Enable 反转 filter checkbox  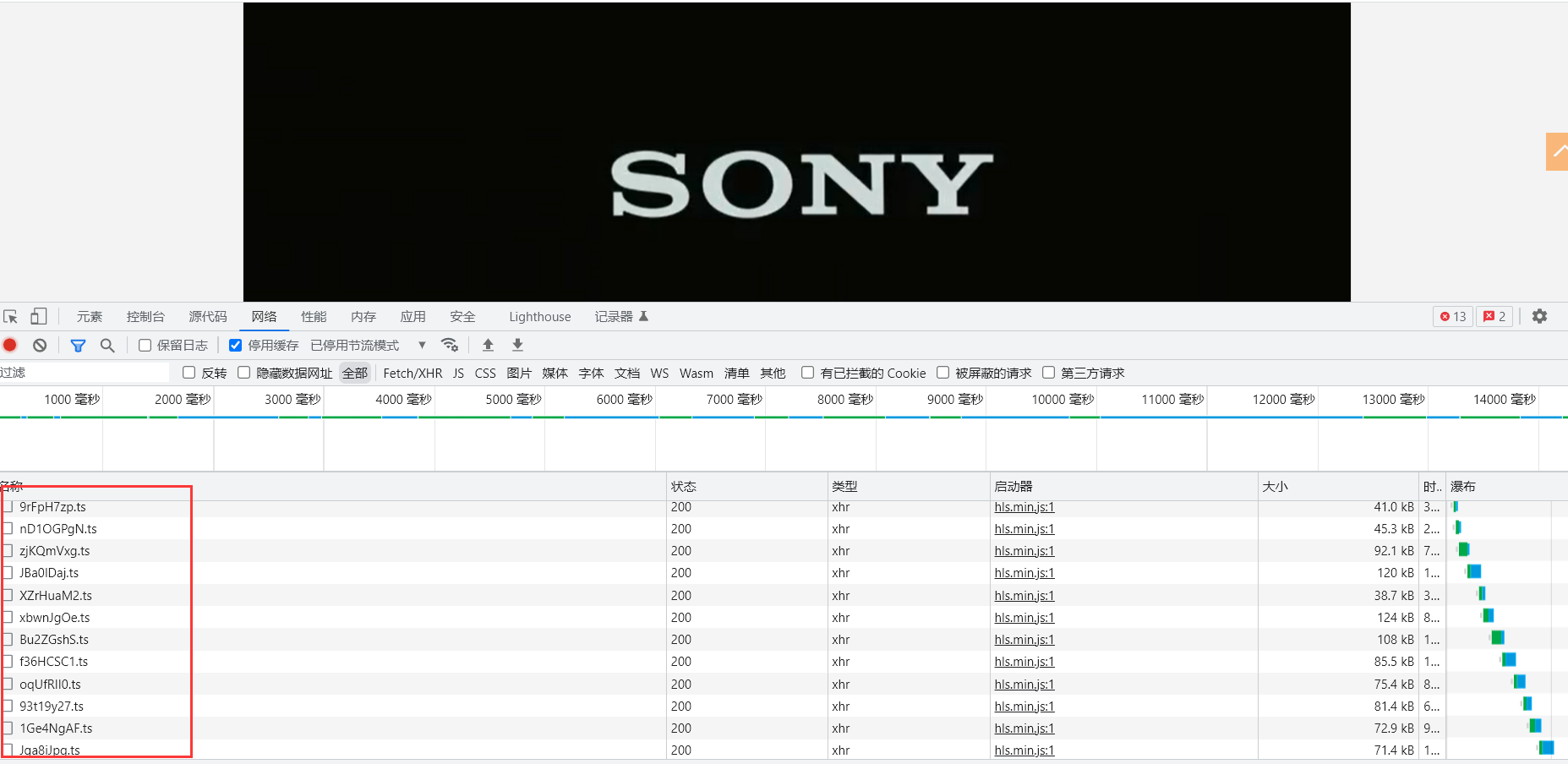tap(188, 373)
